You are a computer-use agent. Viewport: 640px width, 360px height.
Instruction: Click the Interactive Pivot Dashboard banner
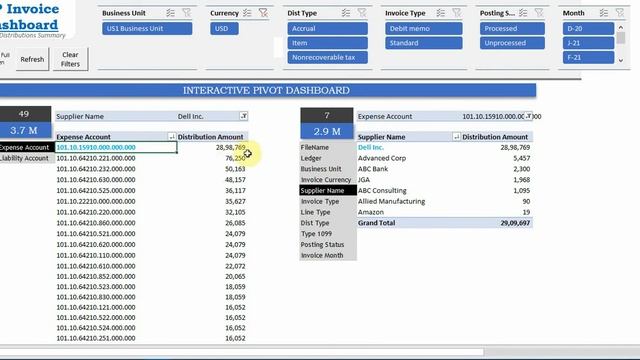click(267, 90)
